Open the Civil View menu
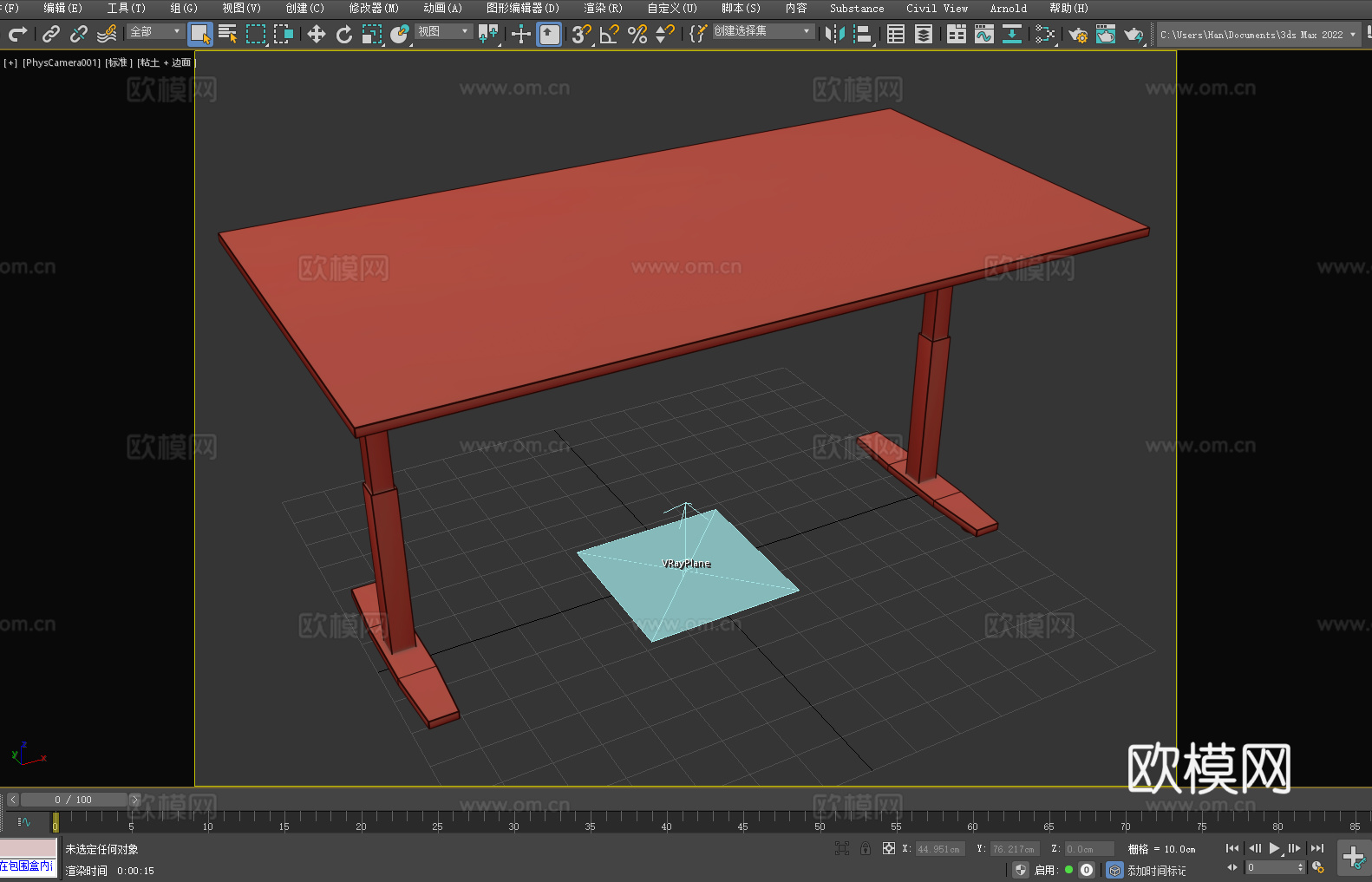The height and width of the screenshot is (882, 1372). (x=937, y=8)
